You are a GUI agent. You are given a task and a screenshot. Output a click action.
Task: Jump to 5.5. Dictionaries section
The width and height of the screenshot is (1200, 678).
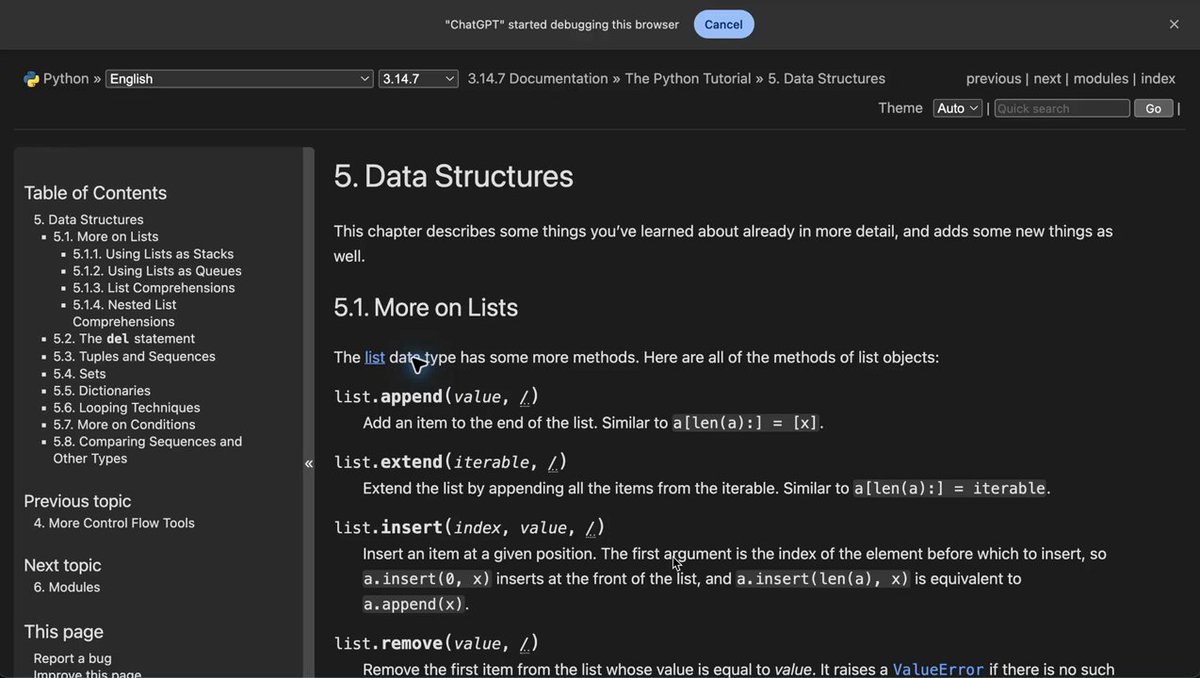coord(102,390)
